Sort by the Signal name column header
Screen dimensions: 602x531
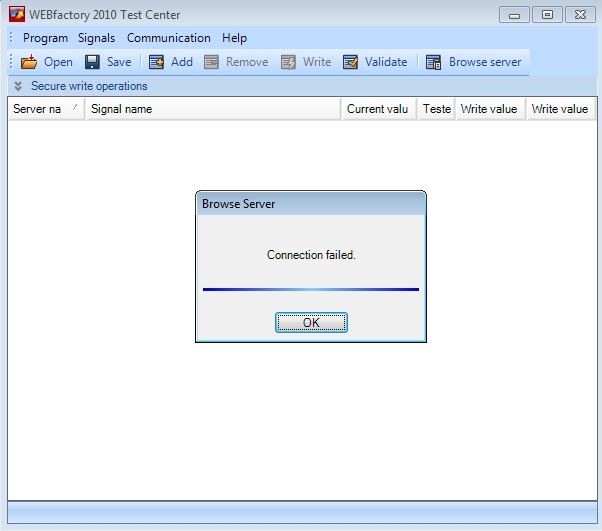pyautogui.click(x=213, y=109)
